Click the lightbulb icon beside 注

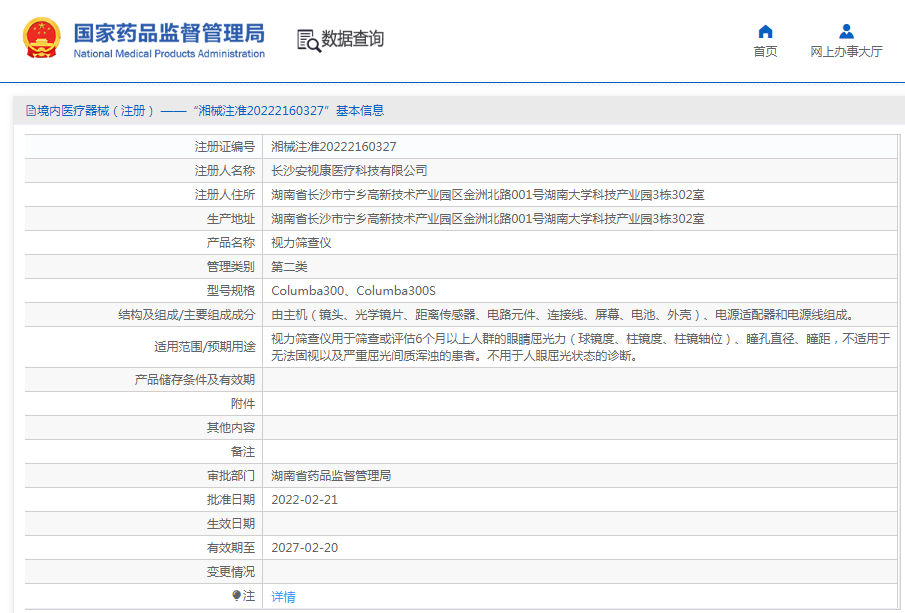pos(236,596)
